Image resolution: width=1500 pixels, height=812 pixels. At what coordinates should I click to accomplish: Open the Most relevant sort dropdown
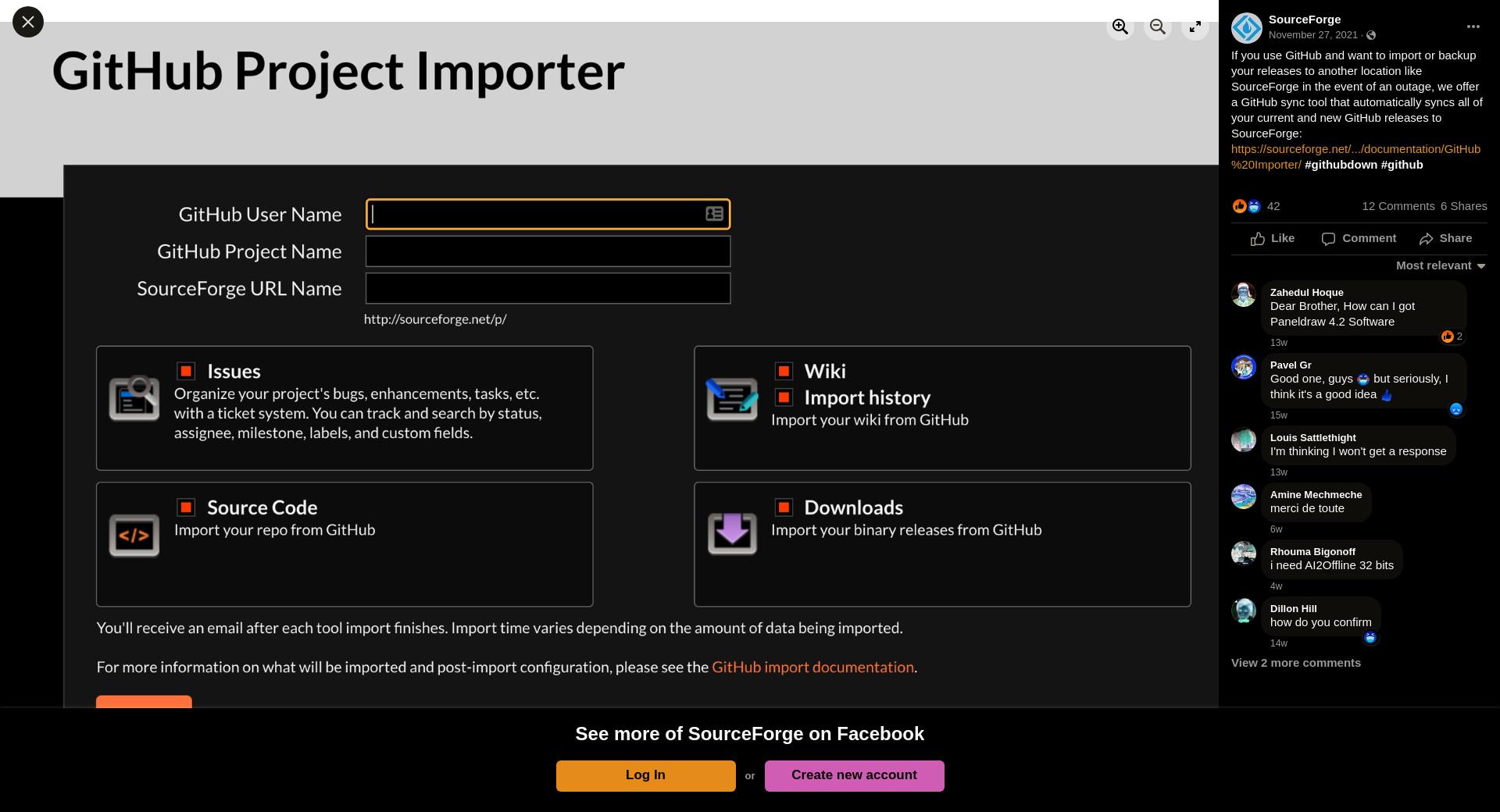pos(1441,265)
